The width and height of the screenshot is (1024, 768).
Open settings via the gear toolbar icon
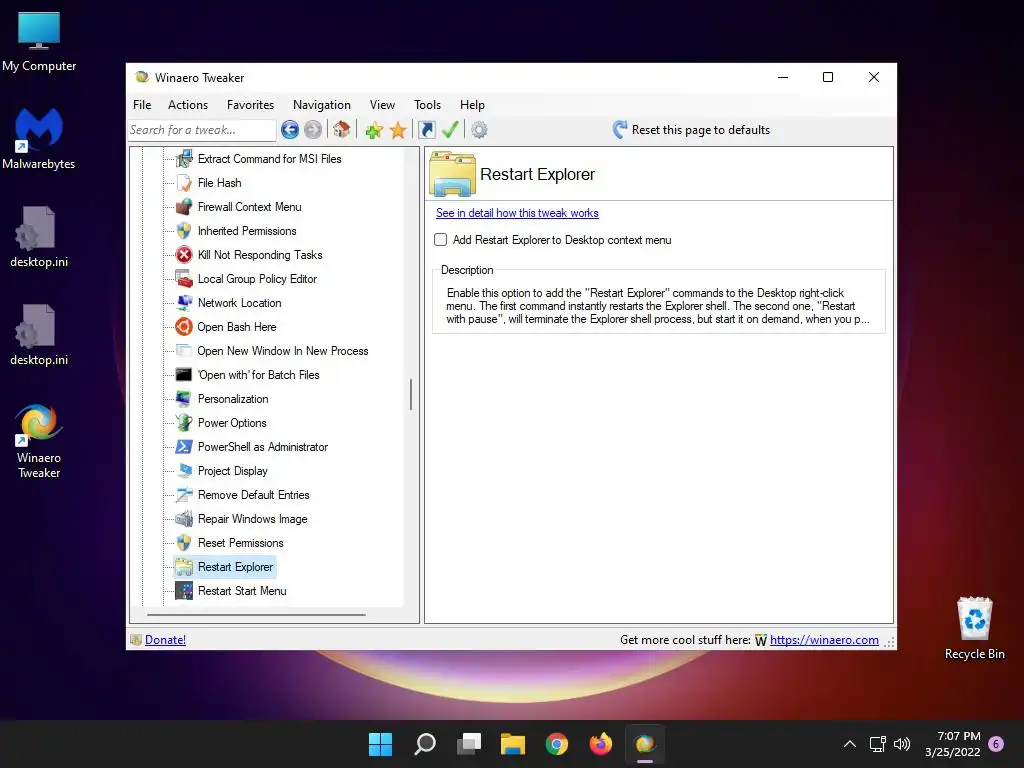point(479,130)
